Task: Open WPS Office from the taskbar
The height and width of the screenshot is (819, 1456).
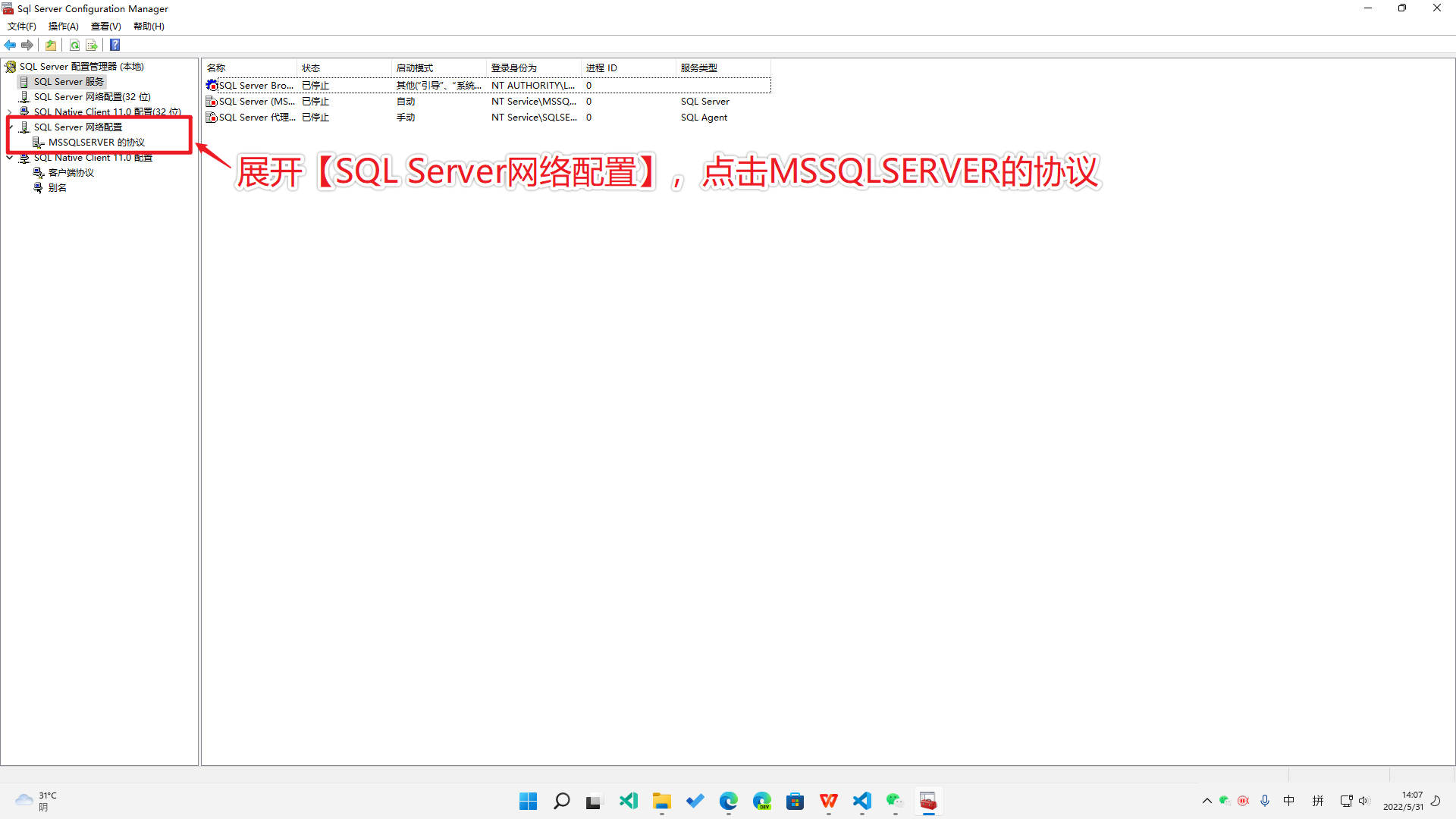Action: pos(829,801)
